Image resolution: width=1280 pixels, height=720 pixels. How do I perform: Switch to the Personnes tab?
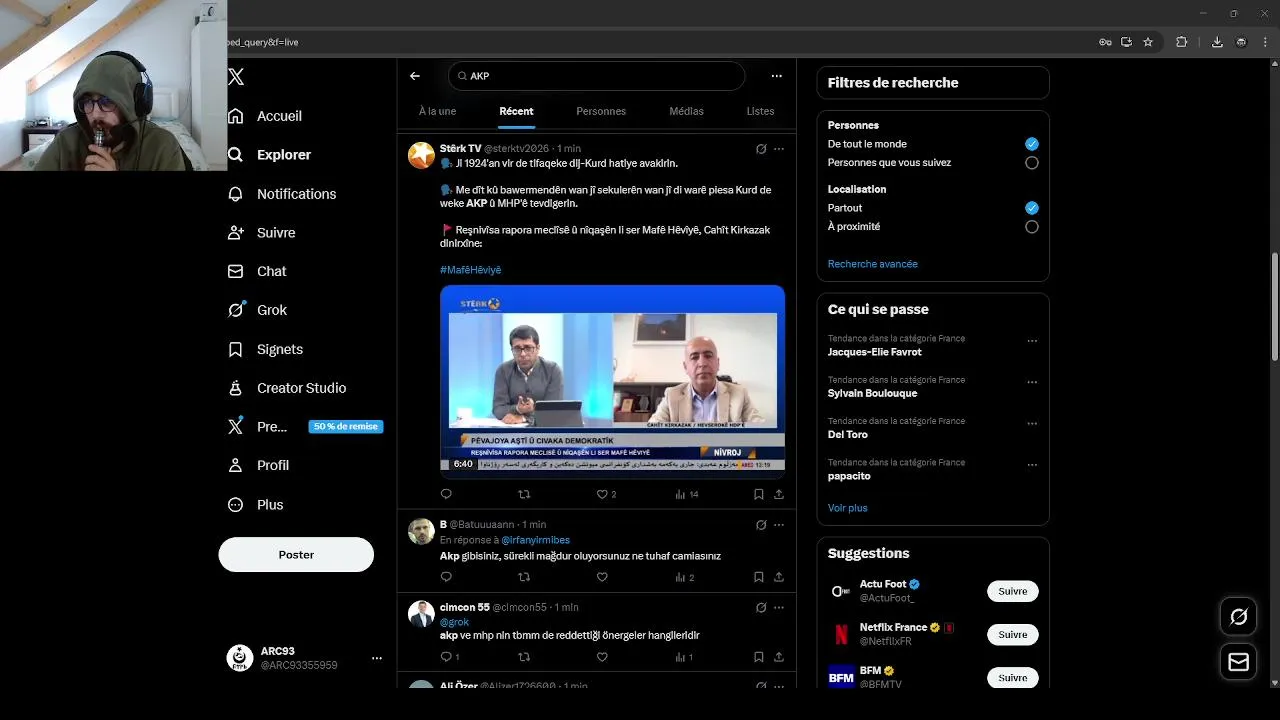[601, 111]
